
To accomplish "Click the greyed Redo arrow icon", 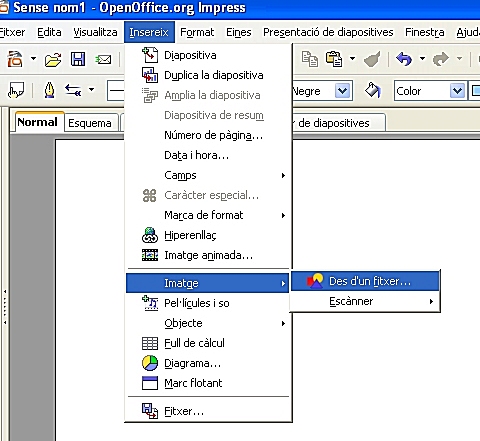I will pos(441,59).
